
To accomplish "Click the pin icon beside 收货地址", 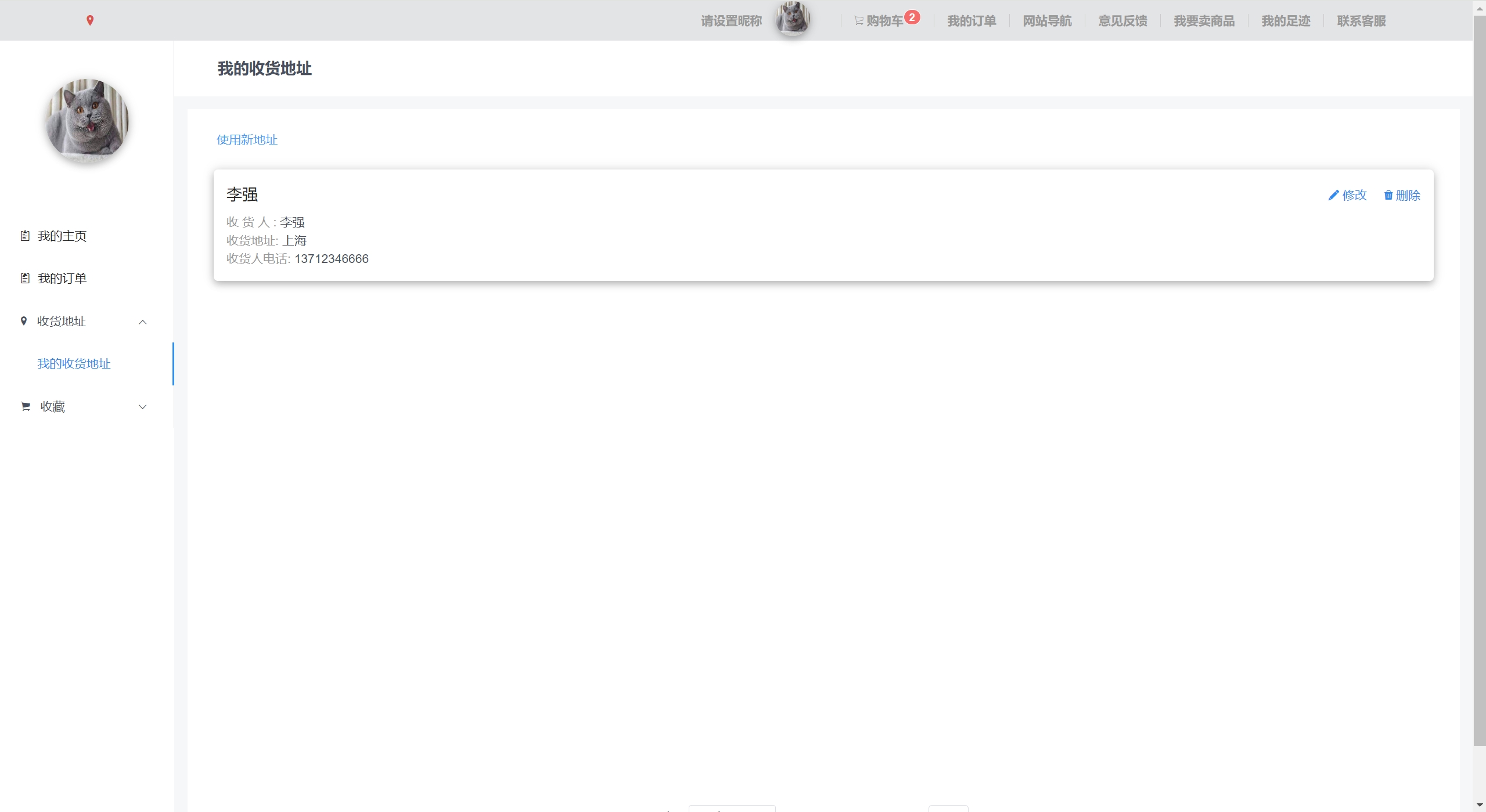I will click(x=24, y=321).
